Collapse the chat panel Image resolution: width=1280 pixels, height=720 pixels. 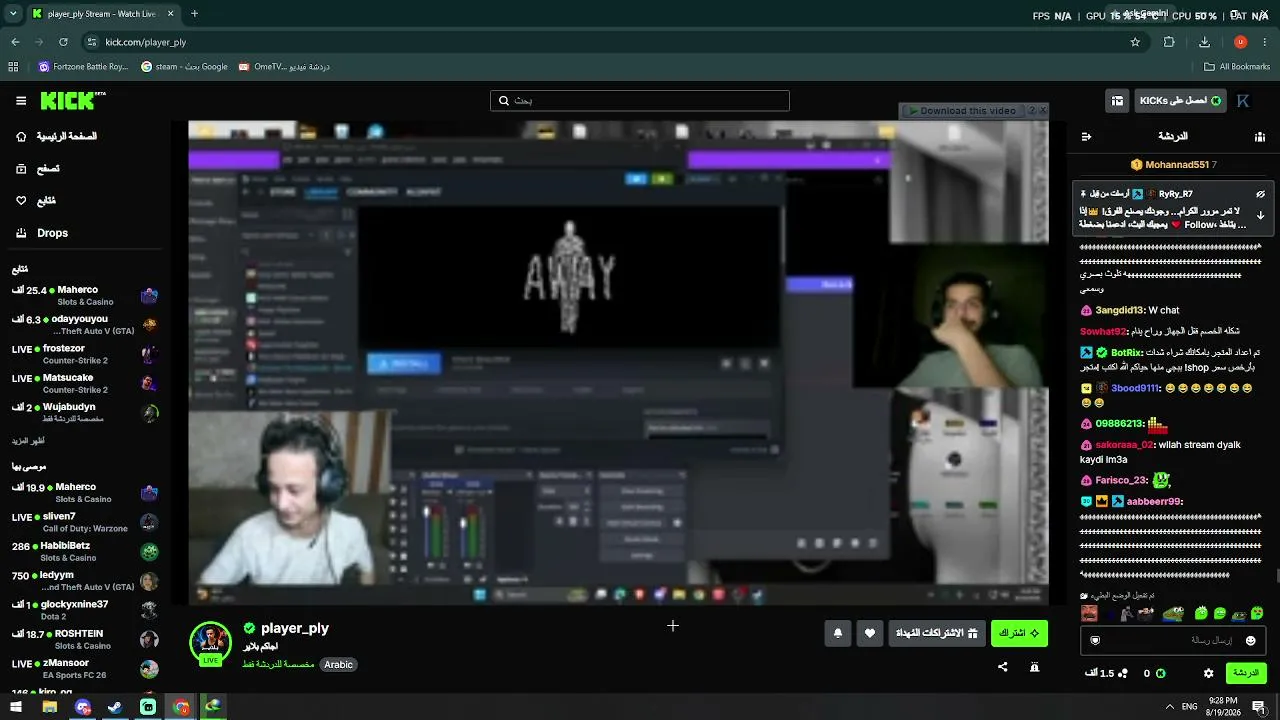(1087, 136)
